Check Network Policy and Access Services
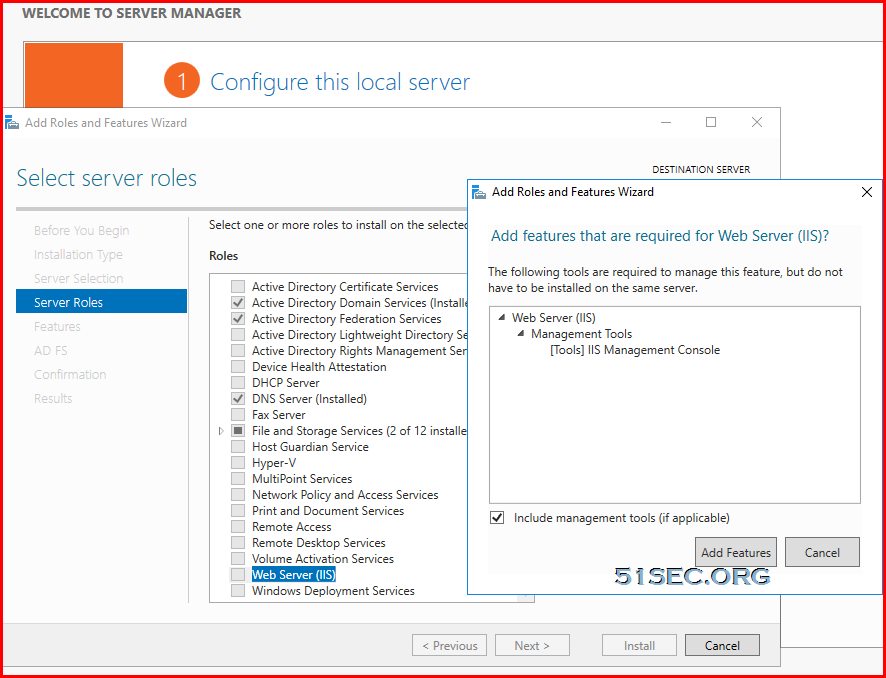This screenshot has height=678, width=886. 238,494
